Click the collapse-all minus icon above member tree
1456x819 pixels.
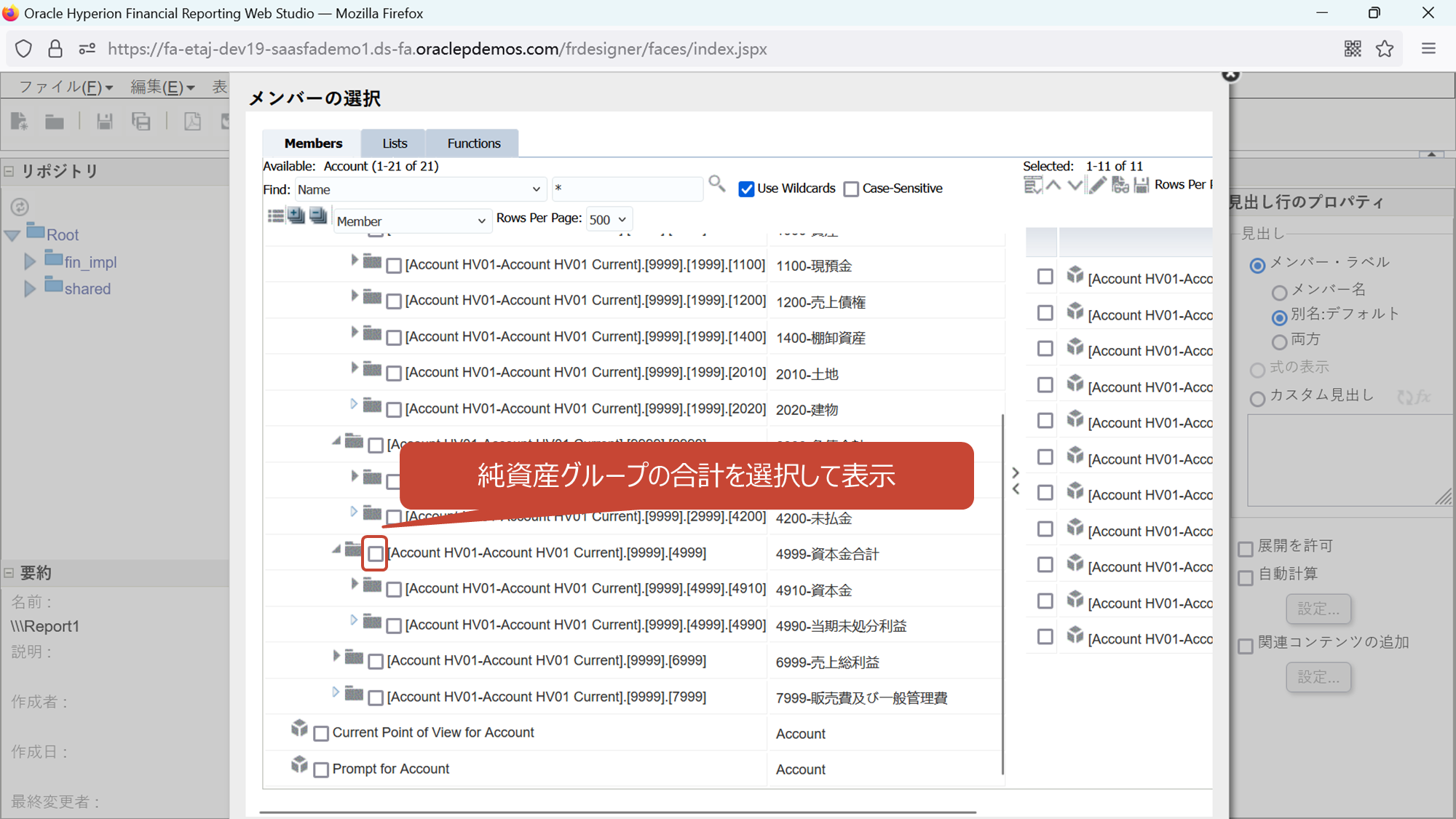tap(318, 215)
